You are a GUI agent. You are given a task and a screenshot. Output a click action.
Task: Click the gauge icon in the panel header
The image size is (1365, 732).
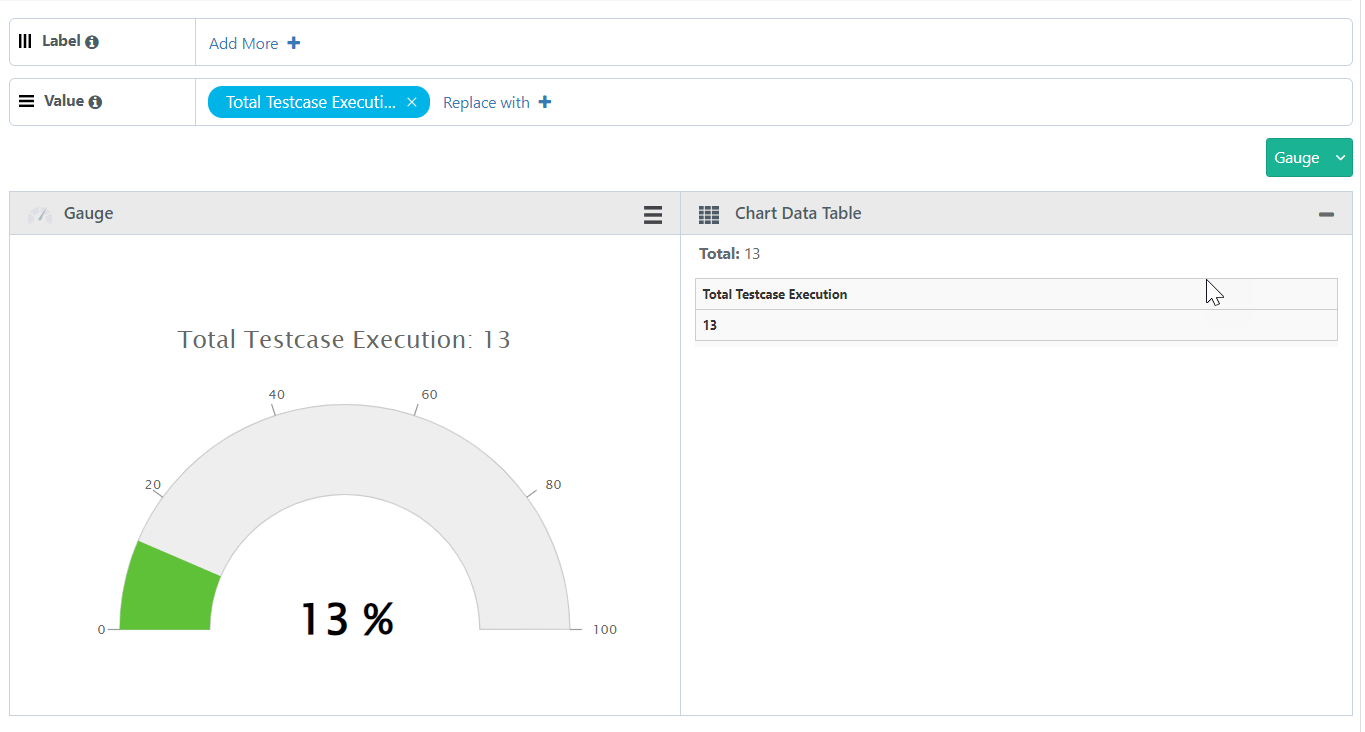tap(40, 214)
